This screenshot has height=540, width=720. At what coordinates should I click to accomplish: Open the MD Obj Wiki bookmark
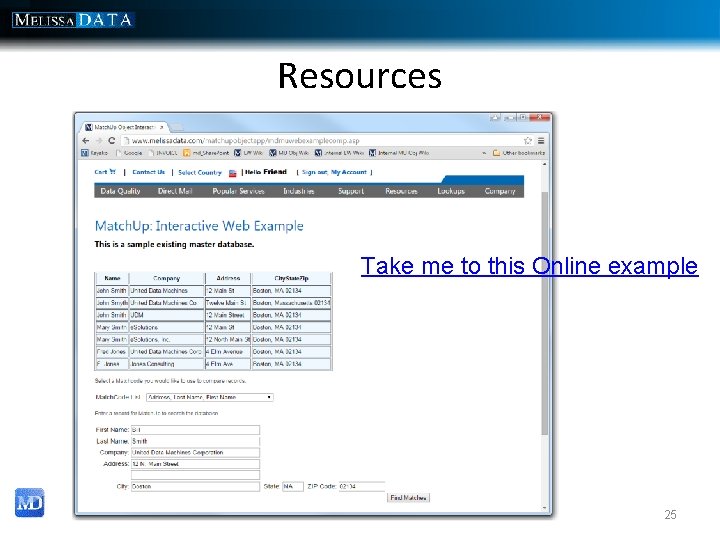(x=289, y=153)
